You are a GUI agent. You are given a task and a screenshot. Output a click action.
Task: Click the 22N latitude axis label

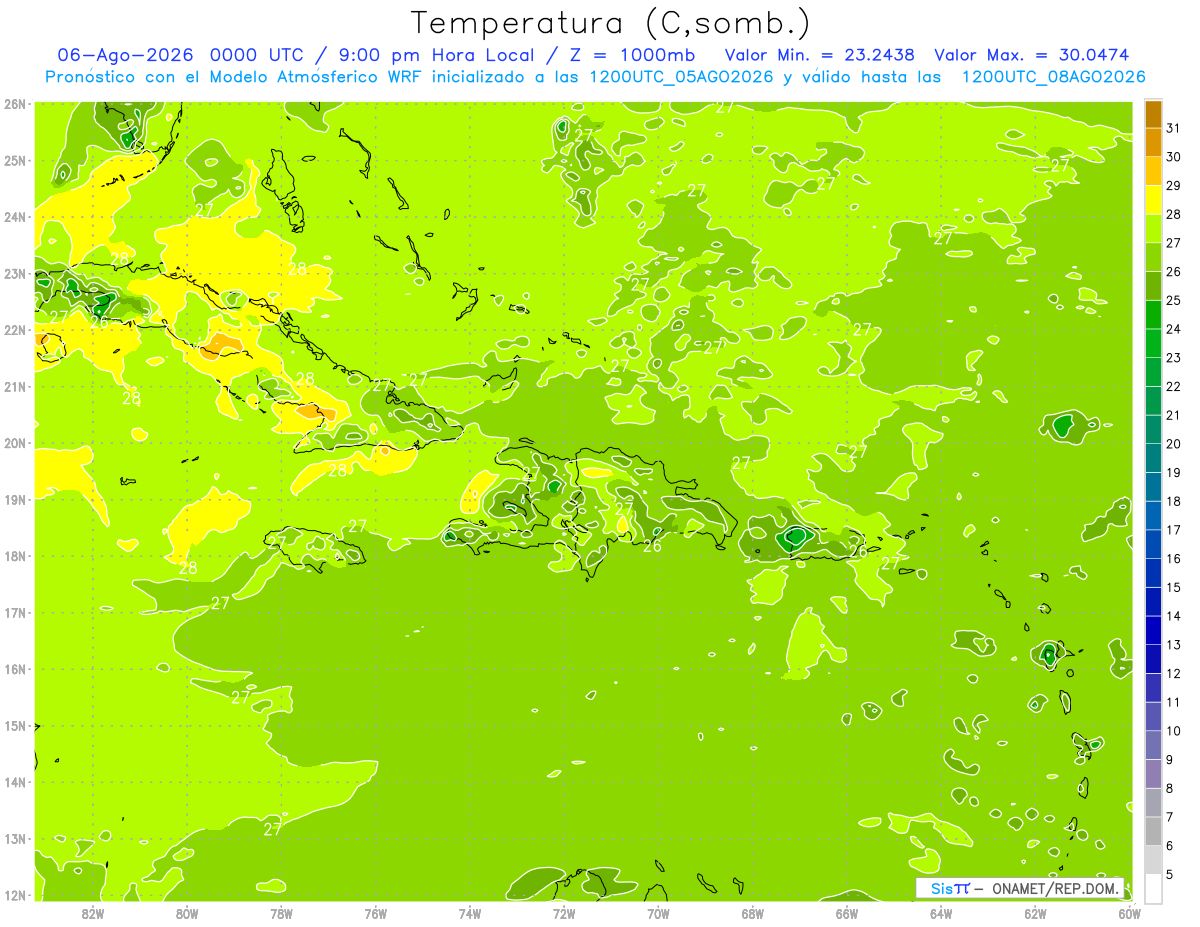(x=14, y=330)
